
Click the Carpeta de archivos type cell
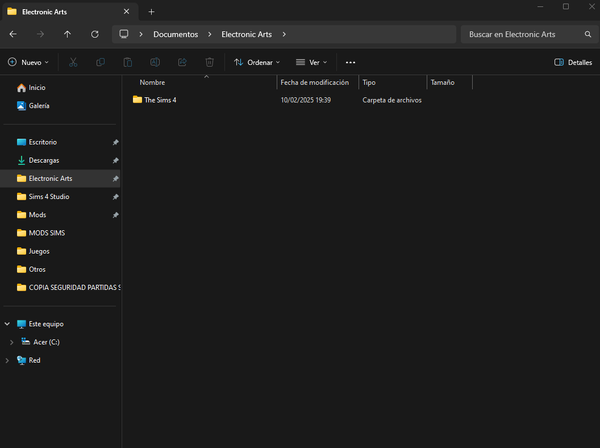point(392,100)
